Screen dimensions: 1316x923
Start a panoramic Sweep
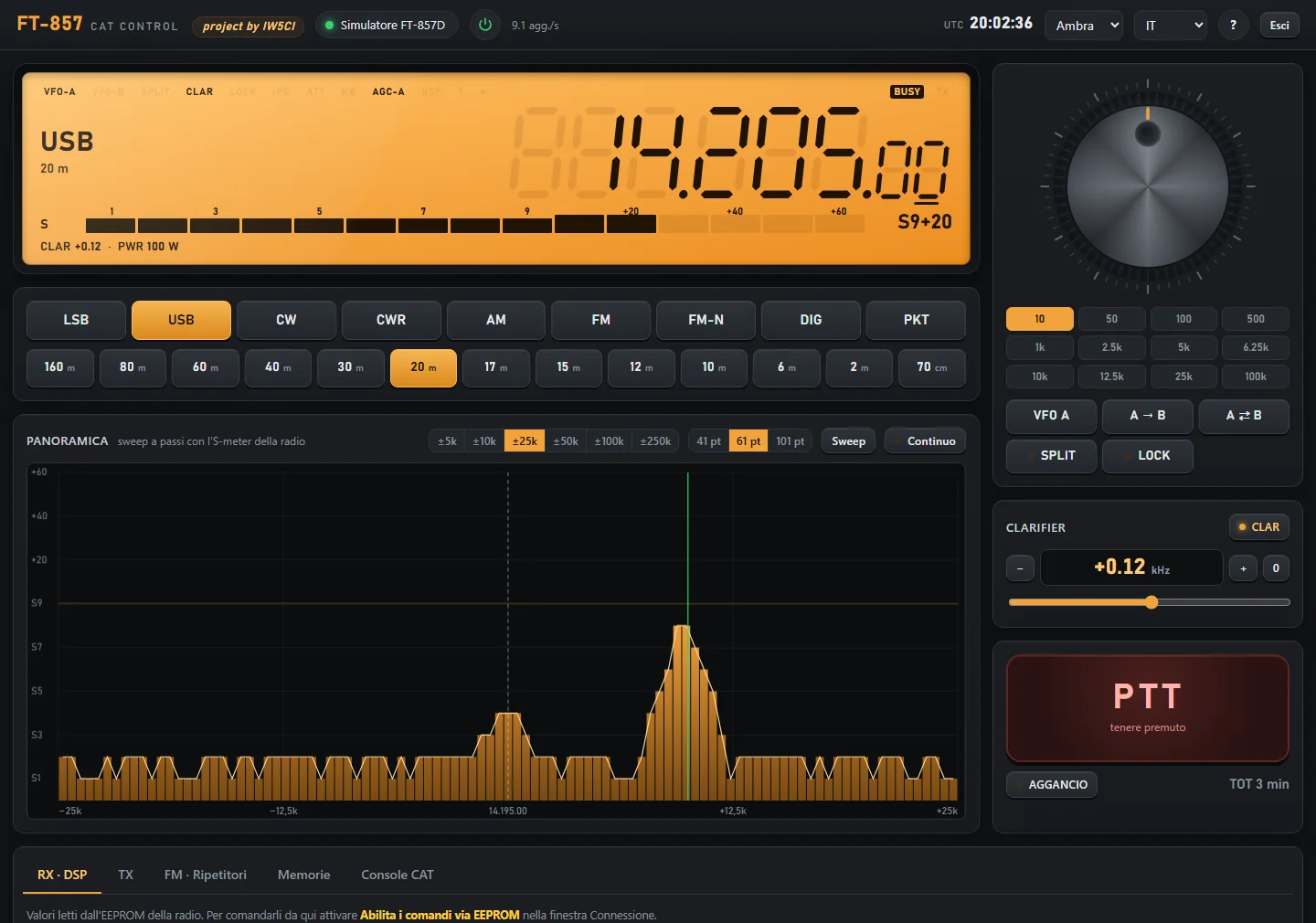pos(848,440)
